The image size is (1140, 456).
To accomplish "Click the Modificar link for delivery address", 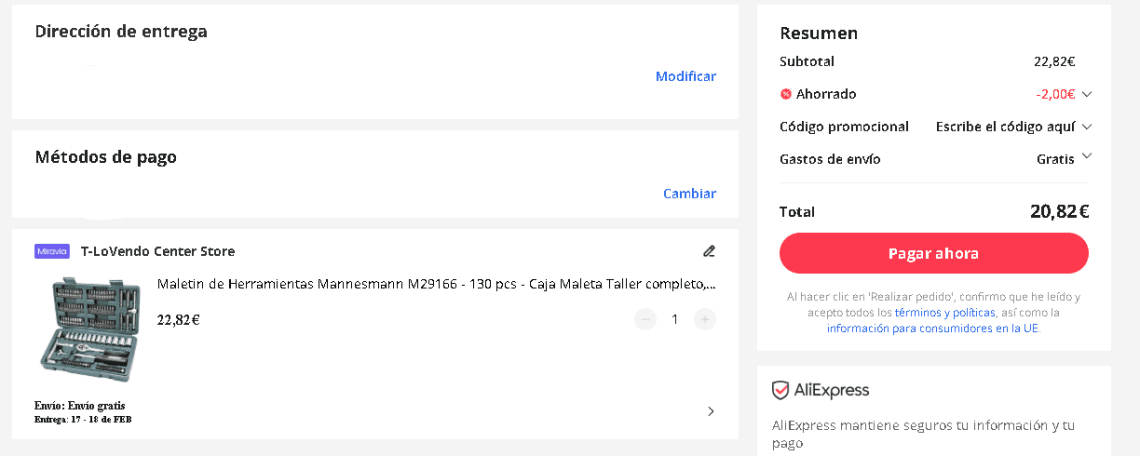I will tap(686, 76).
